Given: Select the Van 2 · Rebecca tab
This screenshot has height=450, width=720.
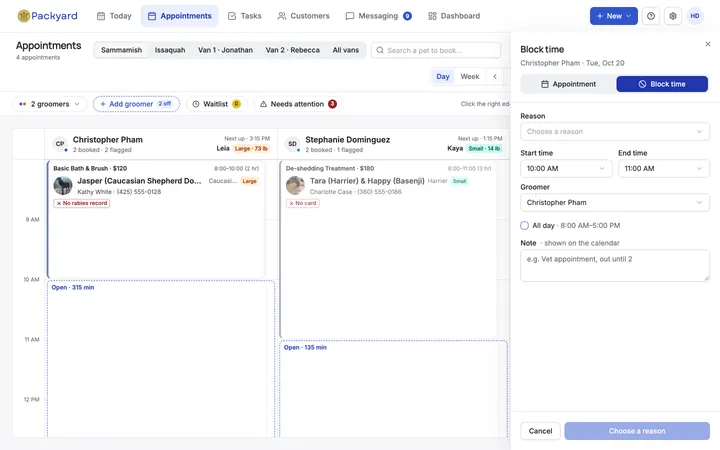Looking at the screenshot, I should point(292,50).
